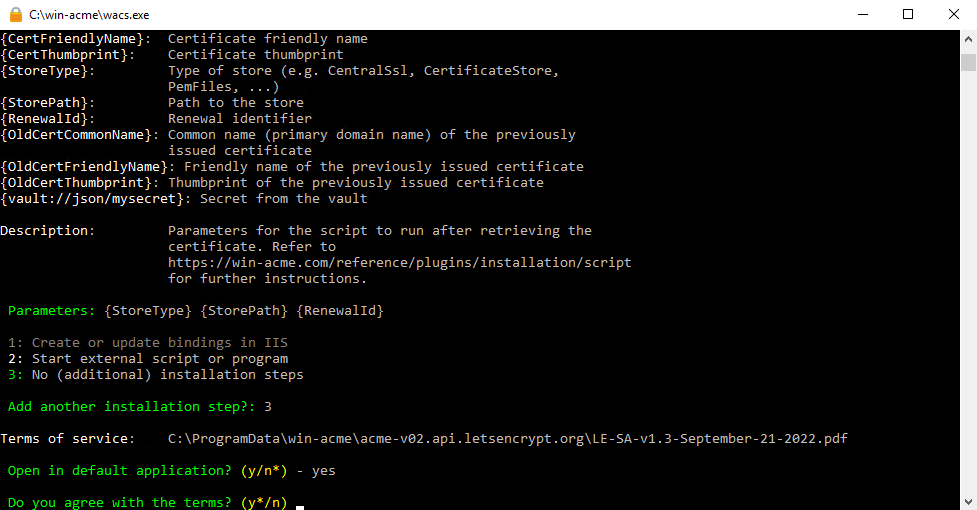Maximize the wacs.exe console window
The height and width of the screenshot is (510, 977).
(x=908, y=14)
